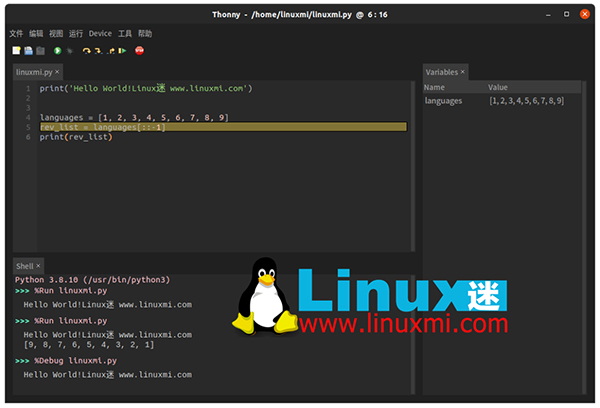Create a new file with toolbar icon

16,51
